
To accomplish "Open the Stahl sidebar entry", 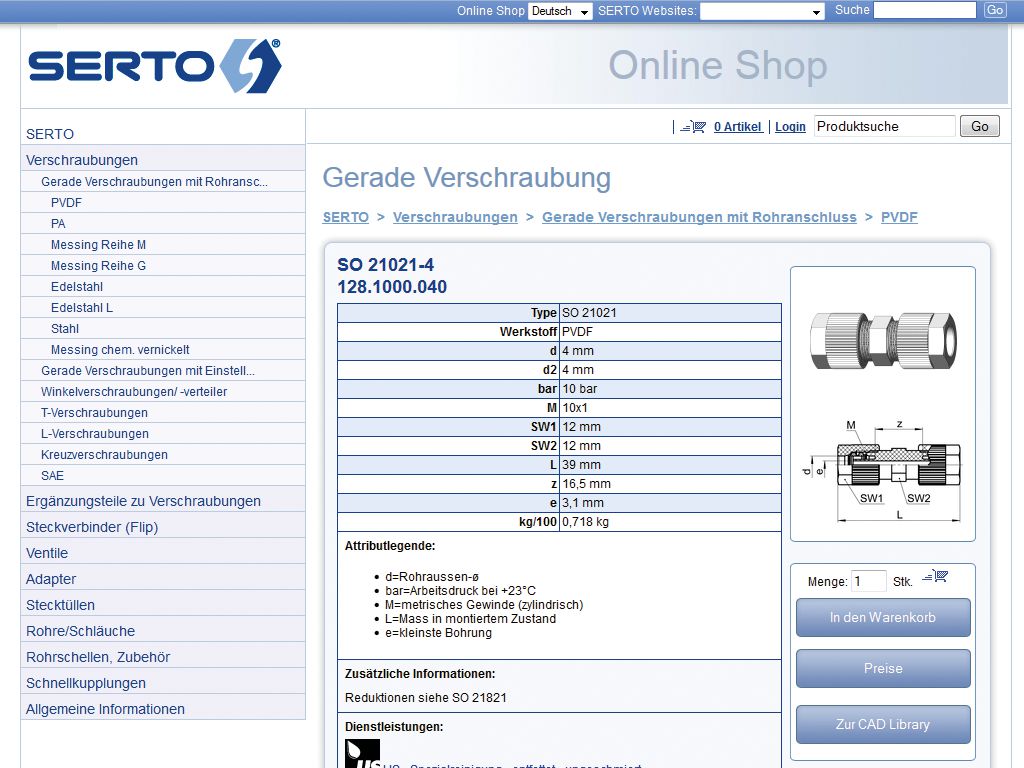I will [65, 328].
